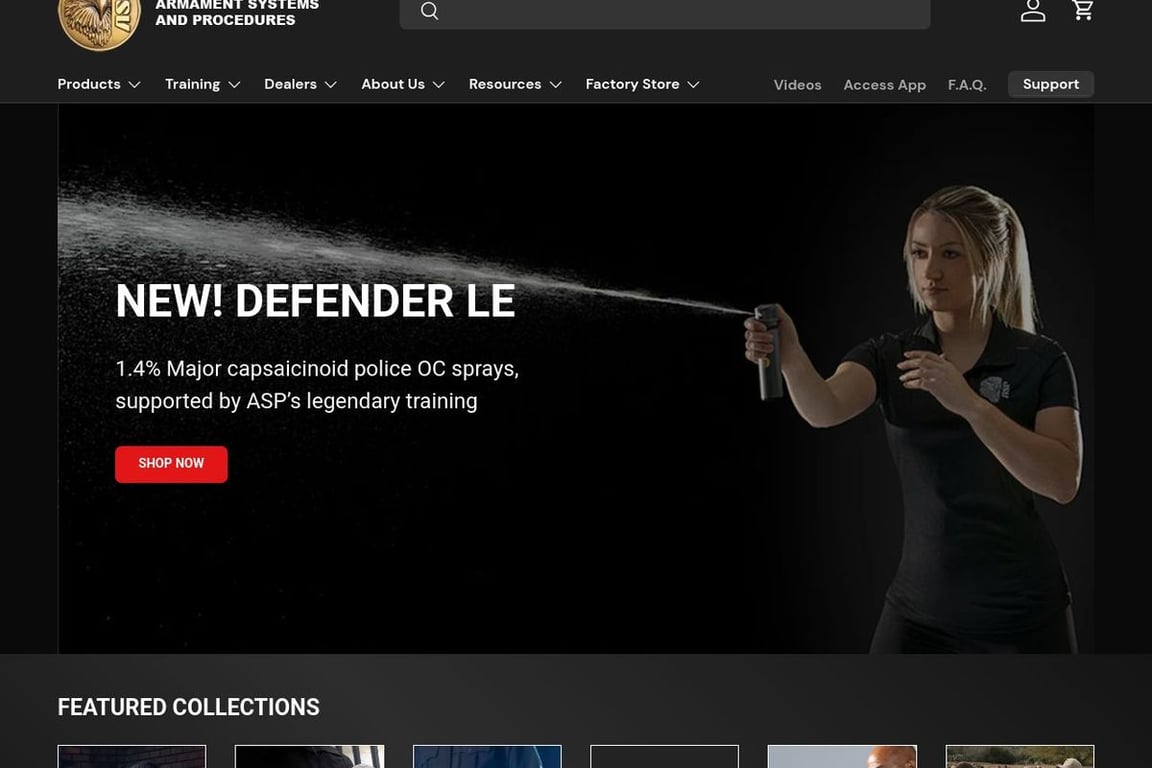Open the second featured collection thumbnail
Screen dimensions: 1152x768
[309, 756]
